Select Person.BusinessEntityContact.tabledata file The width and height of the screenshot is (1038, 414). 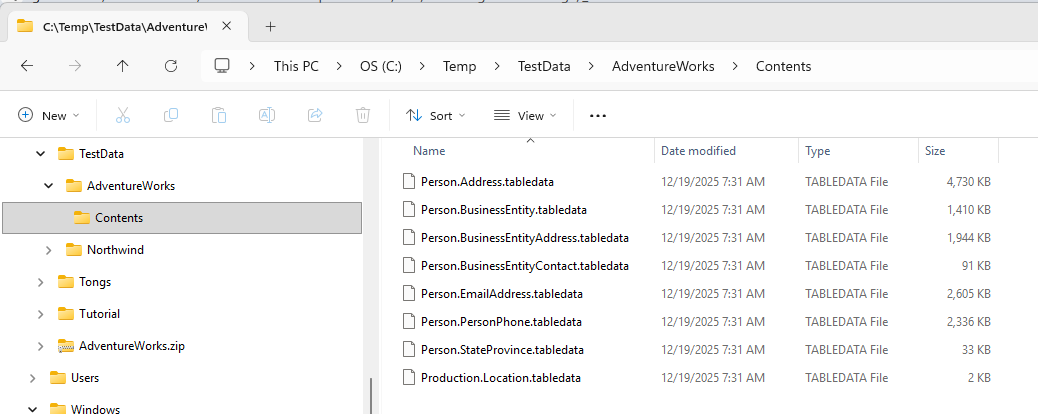click(x=524, y=266)
